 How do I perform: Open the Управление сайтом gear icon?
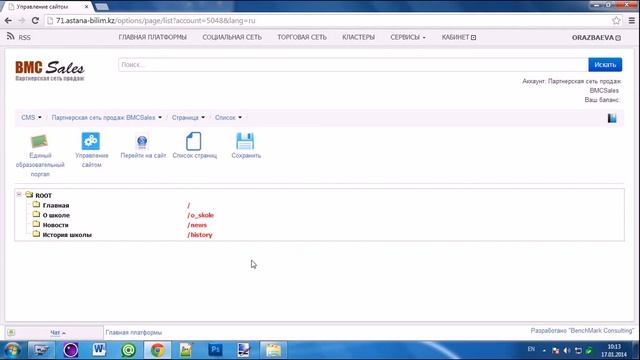coord(91,141)
